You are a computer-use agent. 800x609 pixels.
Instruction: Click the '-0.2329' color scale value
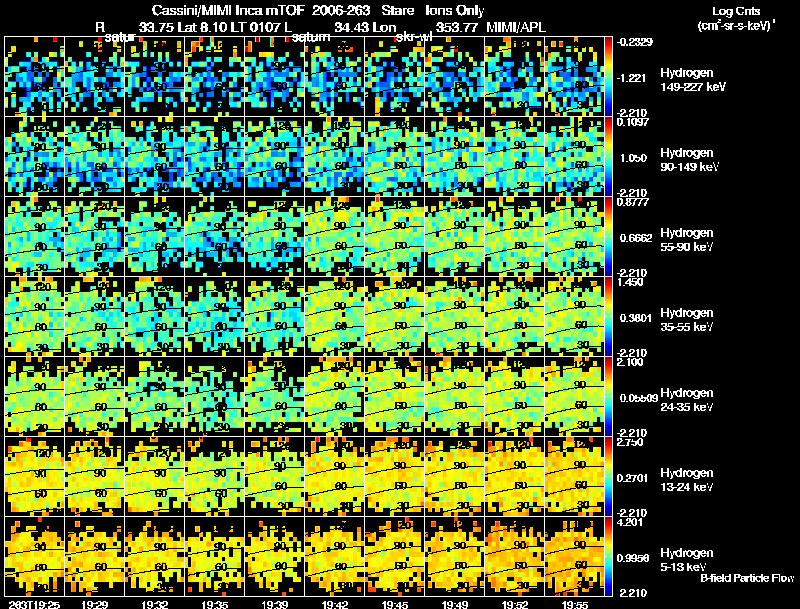(634, 42)
